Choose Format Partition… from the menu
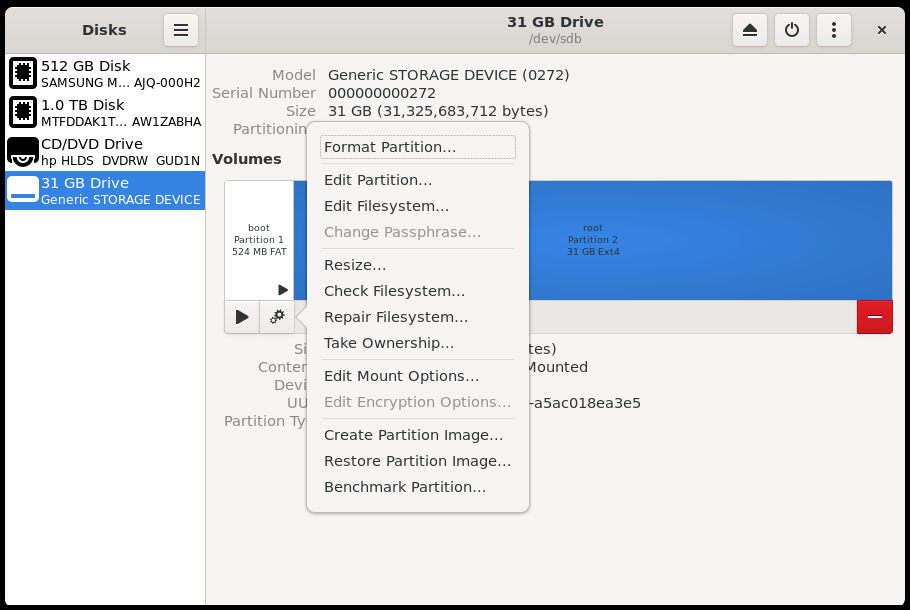Viewport: 910px width, 610px height. pyautogui.click(x=390, y=147)
